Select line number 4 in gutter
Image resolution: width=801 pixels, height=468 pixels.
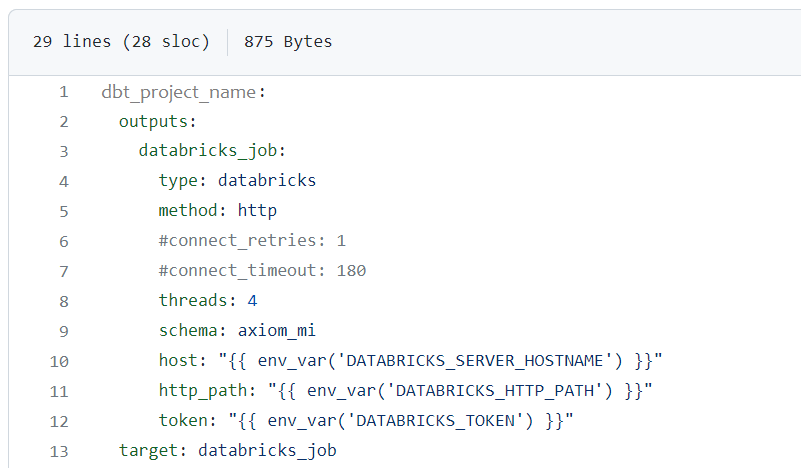tap(63, 181)
